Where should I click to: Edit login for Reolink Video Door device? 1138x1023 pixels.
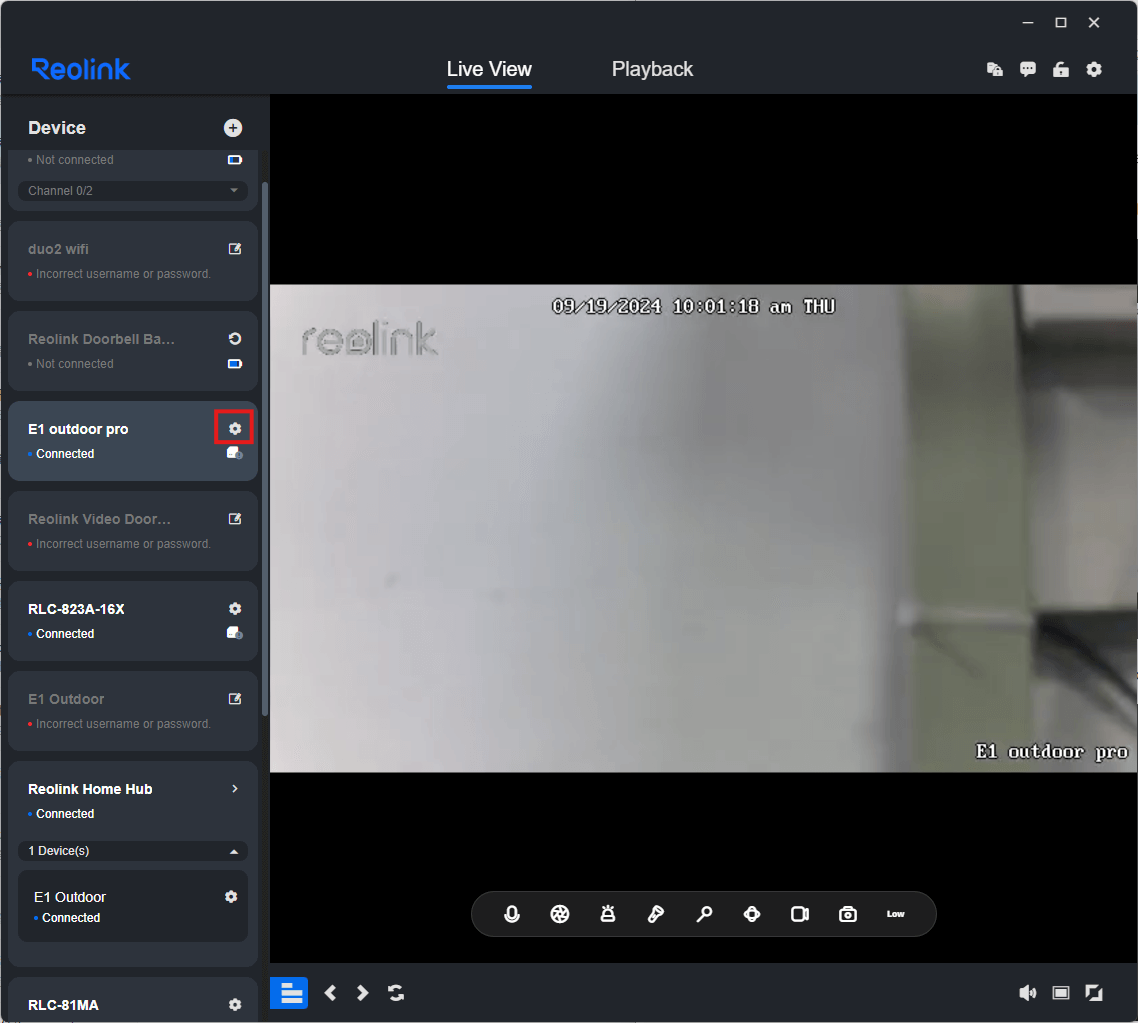[x=234, y=519]
